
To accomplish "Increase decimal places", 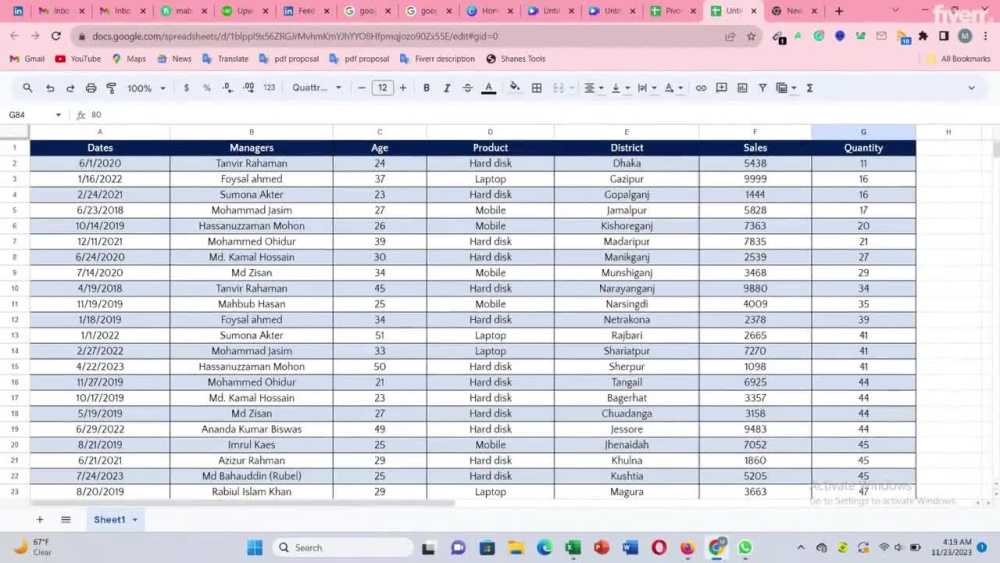I will pos(249,88).
